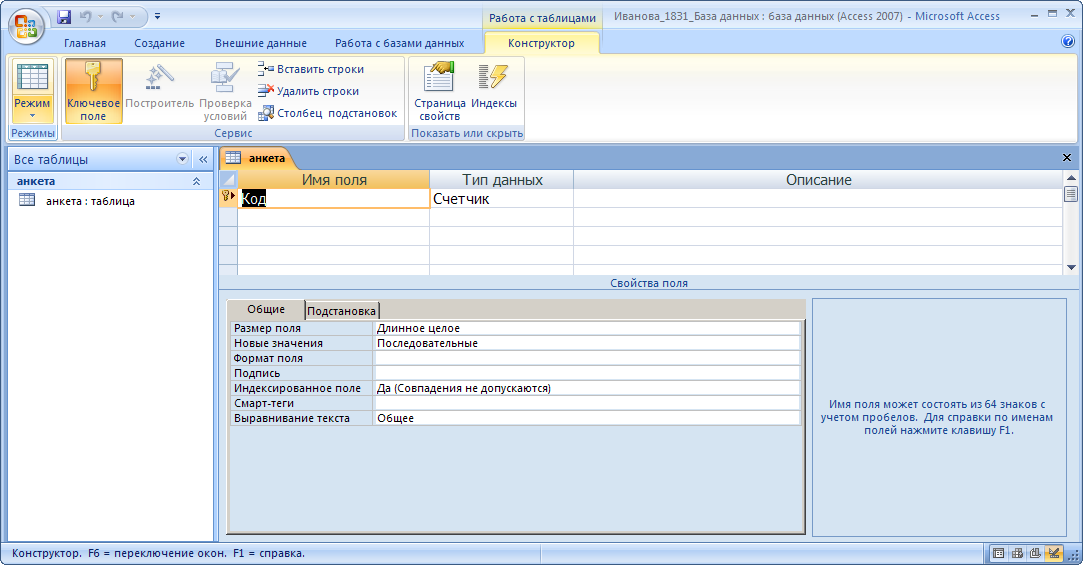Open the Работа с базами данных tab
The height and width of the screenshot is (565, 1083).
click(x=399, y=43)
